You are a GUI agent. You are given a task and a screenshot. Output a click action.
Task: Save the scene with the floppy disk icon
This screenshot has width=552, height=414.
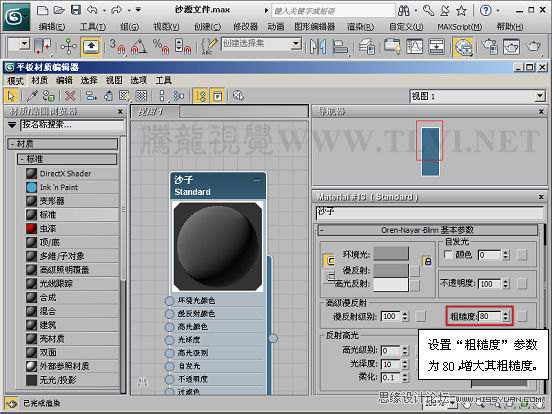pyautogui.click(x=76, y=10)
